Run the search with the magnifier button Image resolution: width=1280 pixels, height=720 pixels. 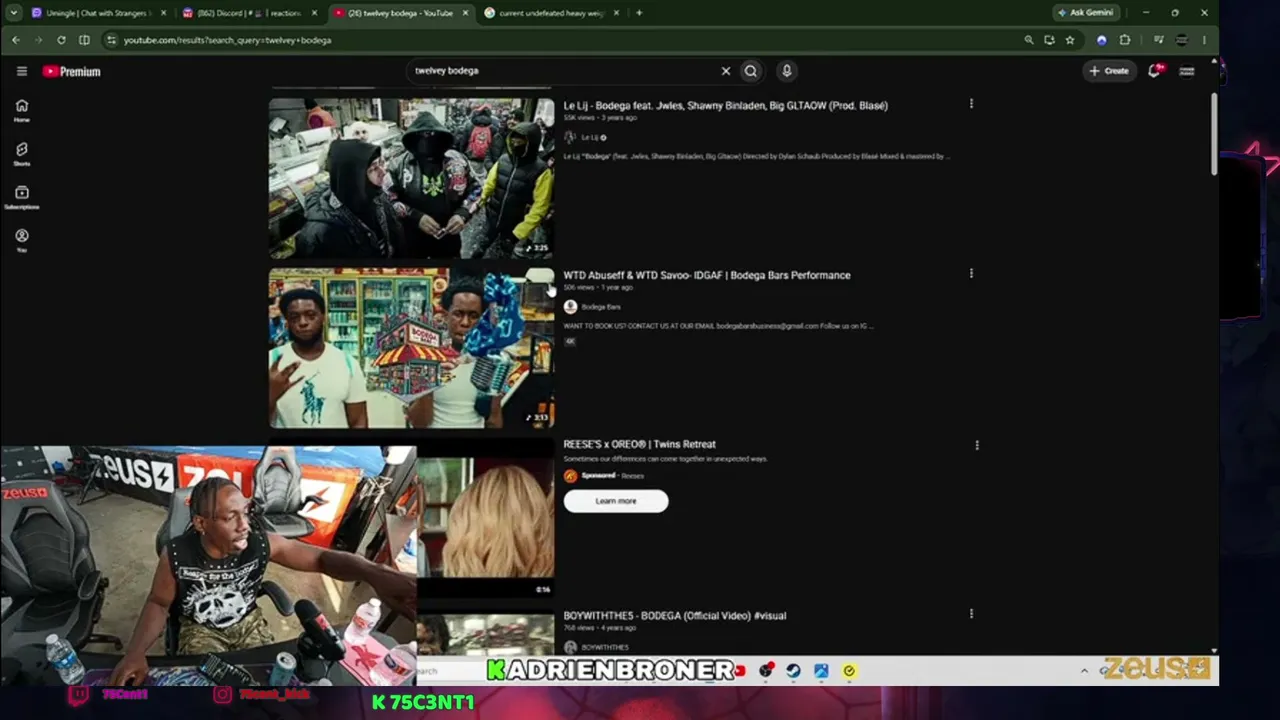(751, 71)
